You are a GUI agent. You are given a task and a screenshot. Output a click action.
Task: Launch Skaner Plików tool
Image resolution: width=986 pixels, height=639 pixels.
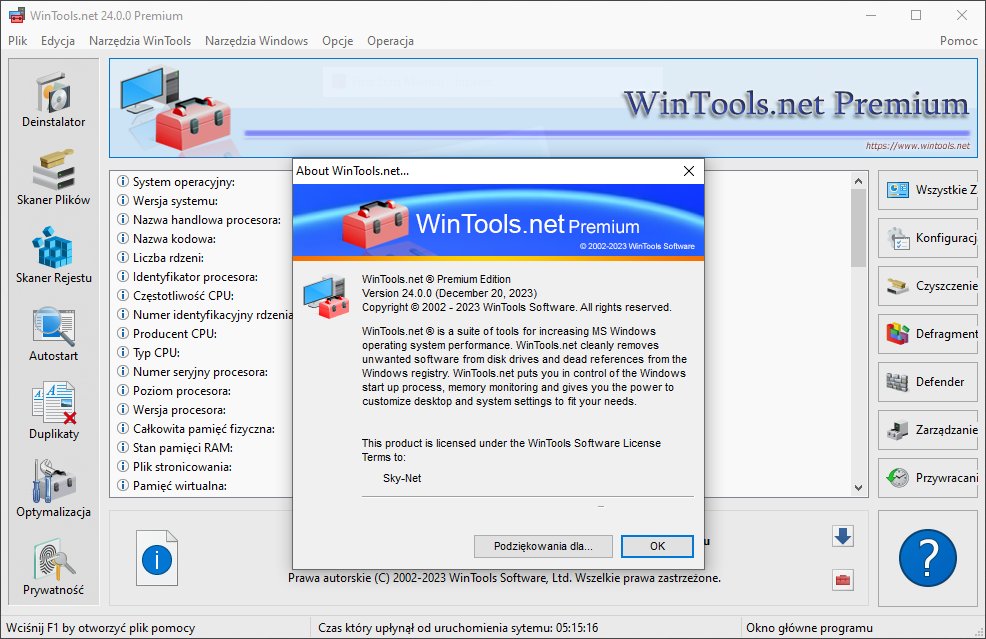pos(53,177)
